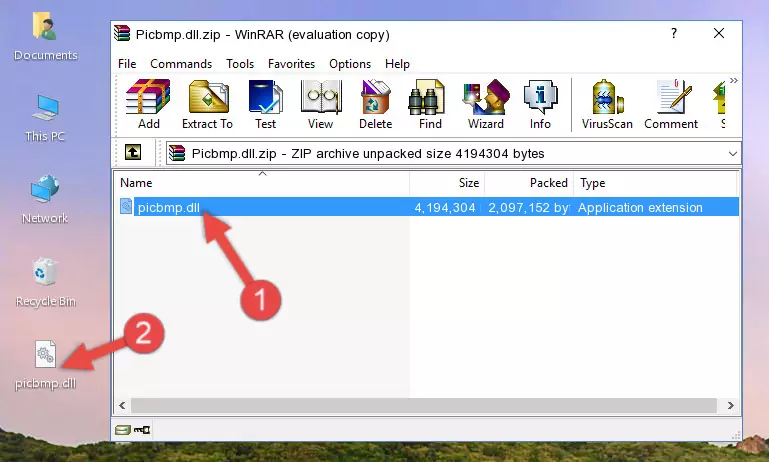Open the archive path dropdown

[732, 154]
